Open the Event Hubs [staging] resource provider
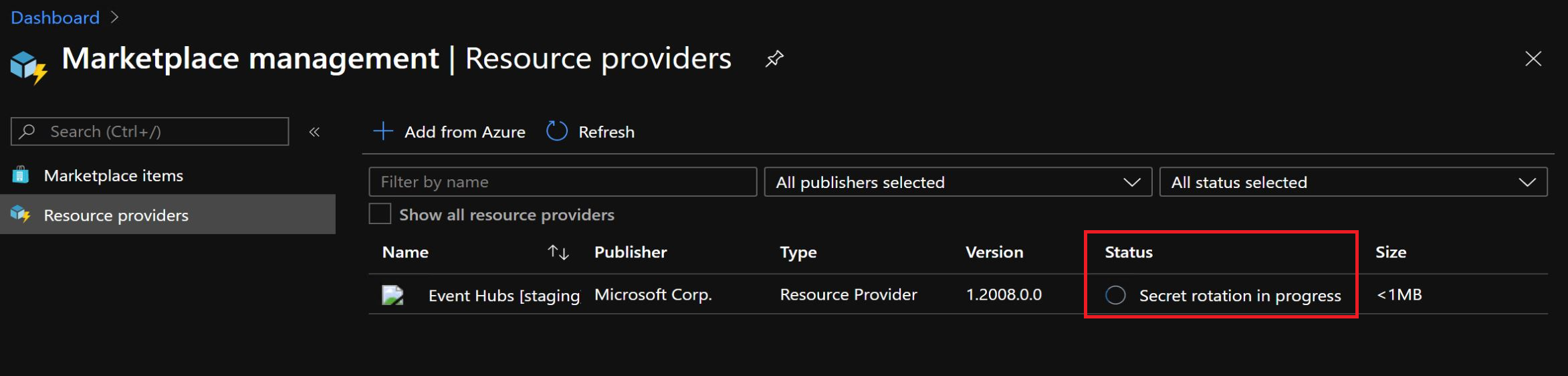1568x376 pixels. (503, 295)
